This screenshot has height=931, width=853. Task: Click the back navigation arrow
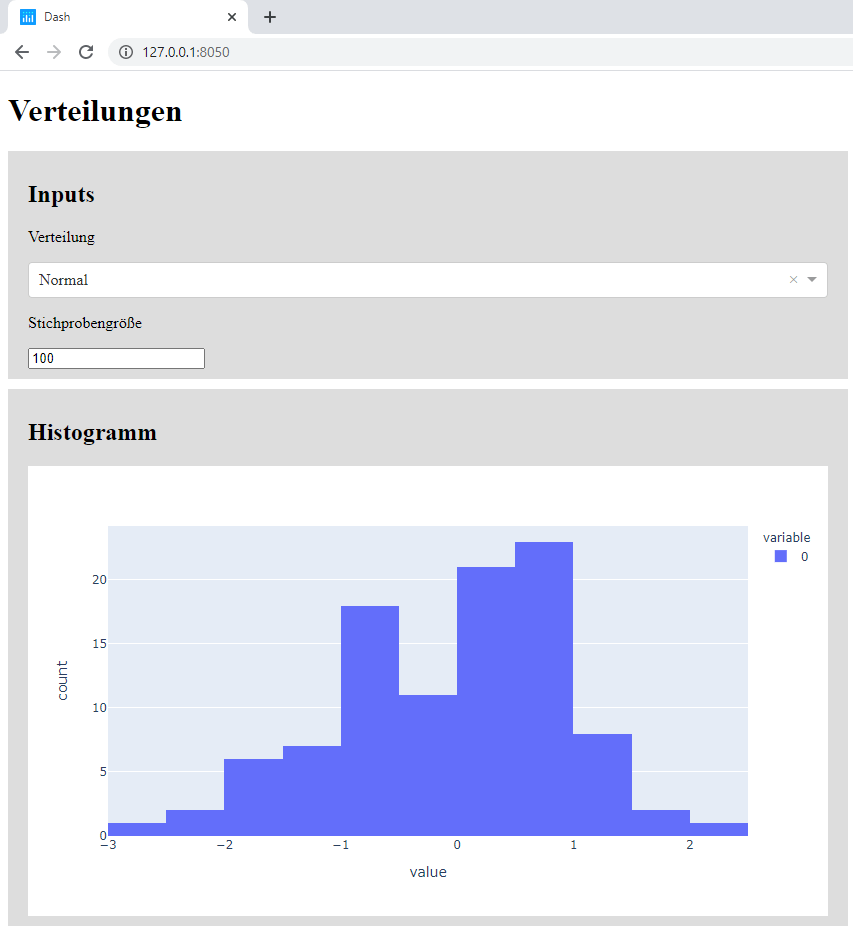tap(21, 52)
